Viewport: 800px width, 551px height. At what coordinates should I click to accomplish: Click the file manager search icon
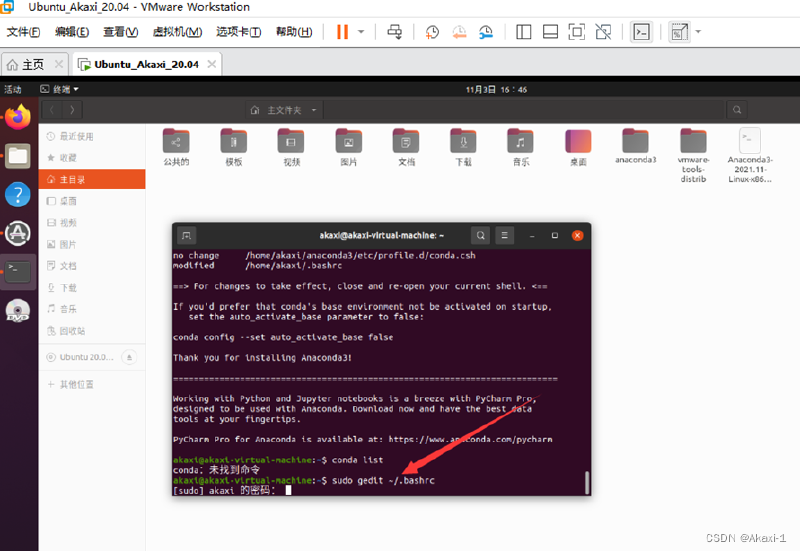(737, 110)
